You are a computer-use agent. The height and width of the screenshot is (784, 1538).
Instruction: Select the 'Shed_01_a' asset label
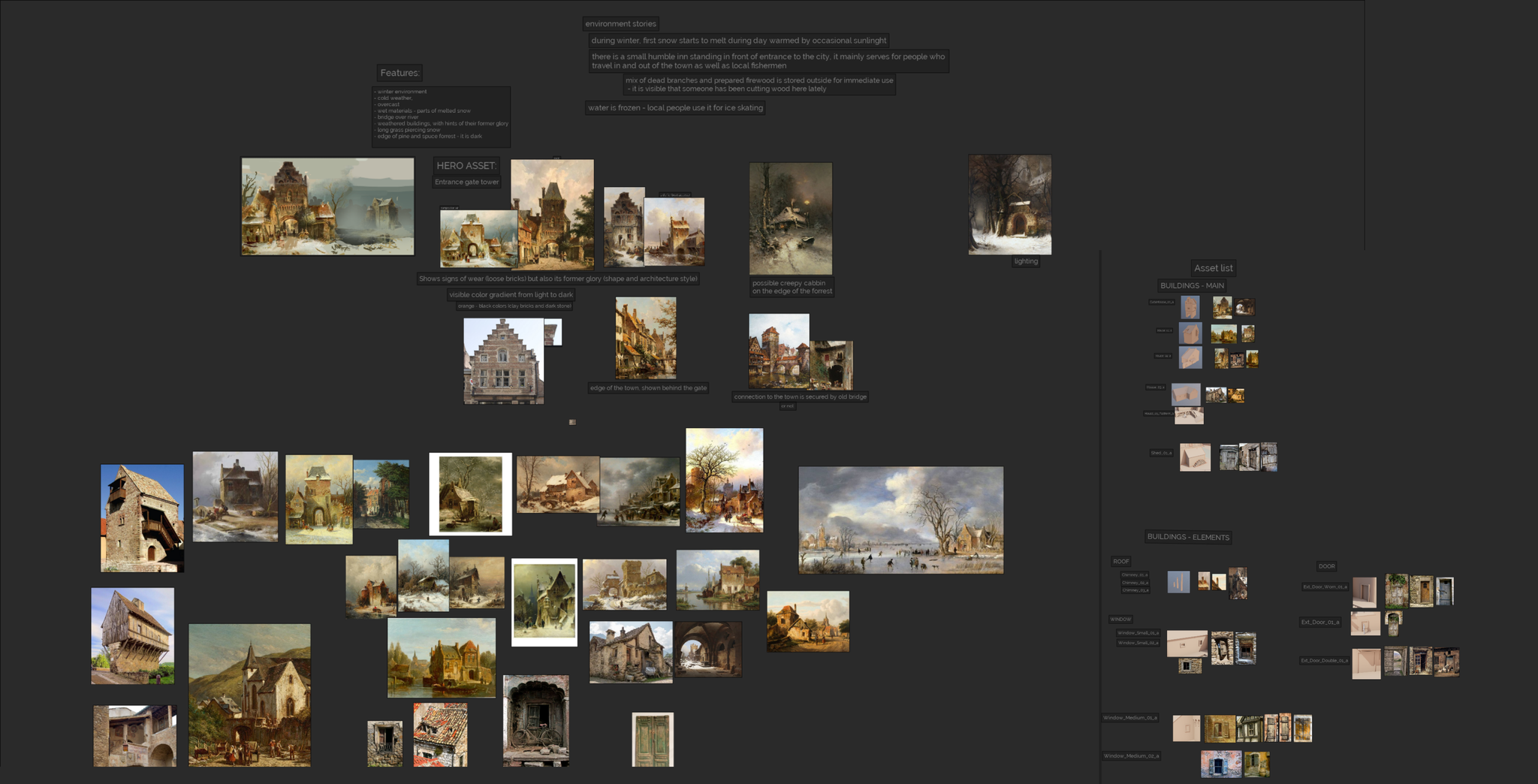(x=1161, y=453)
